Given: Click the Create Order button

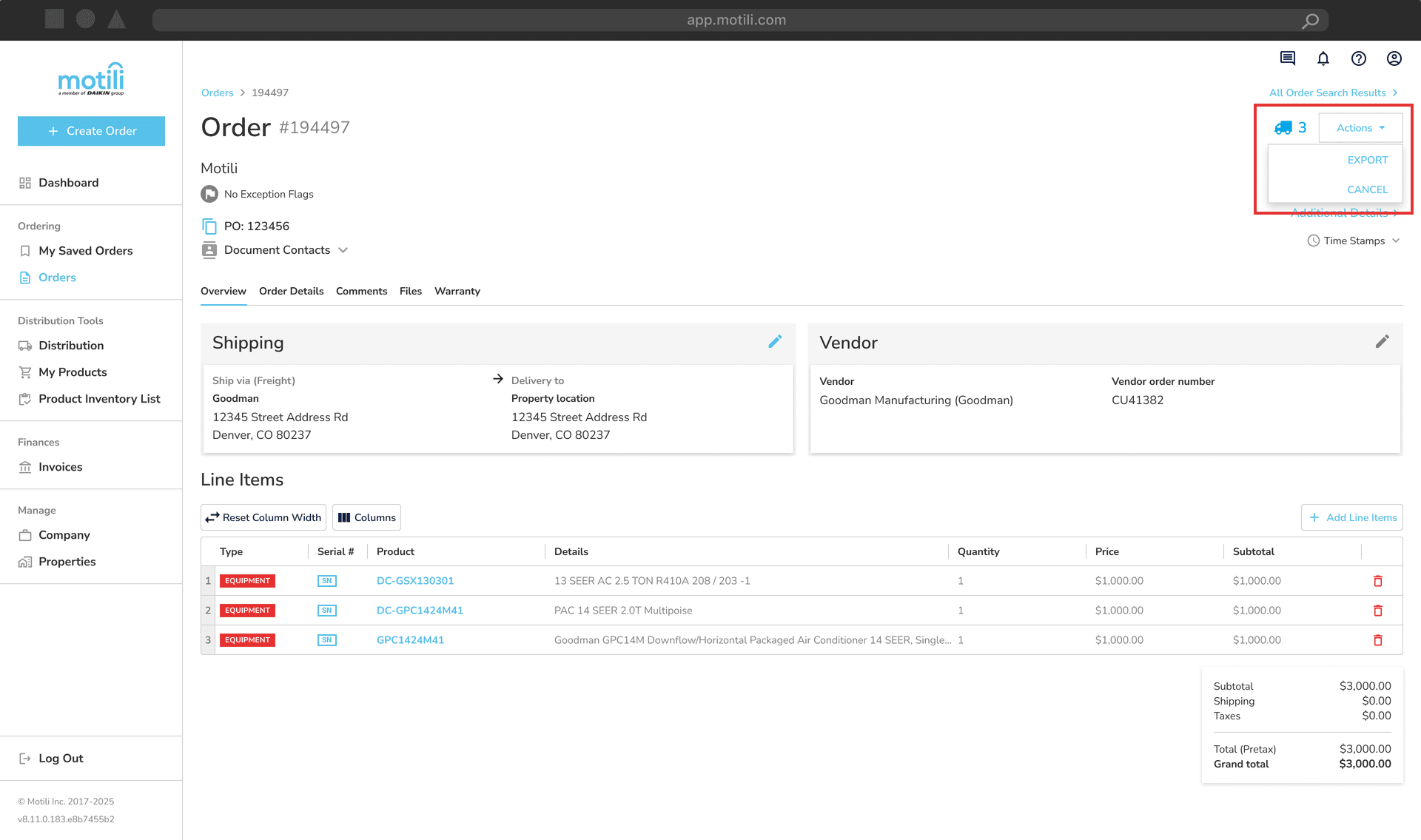Looking at the screenshot, I should click(91, 131).
